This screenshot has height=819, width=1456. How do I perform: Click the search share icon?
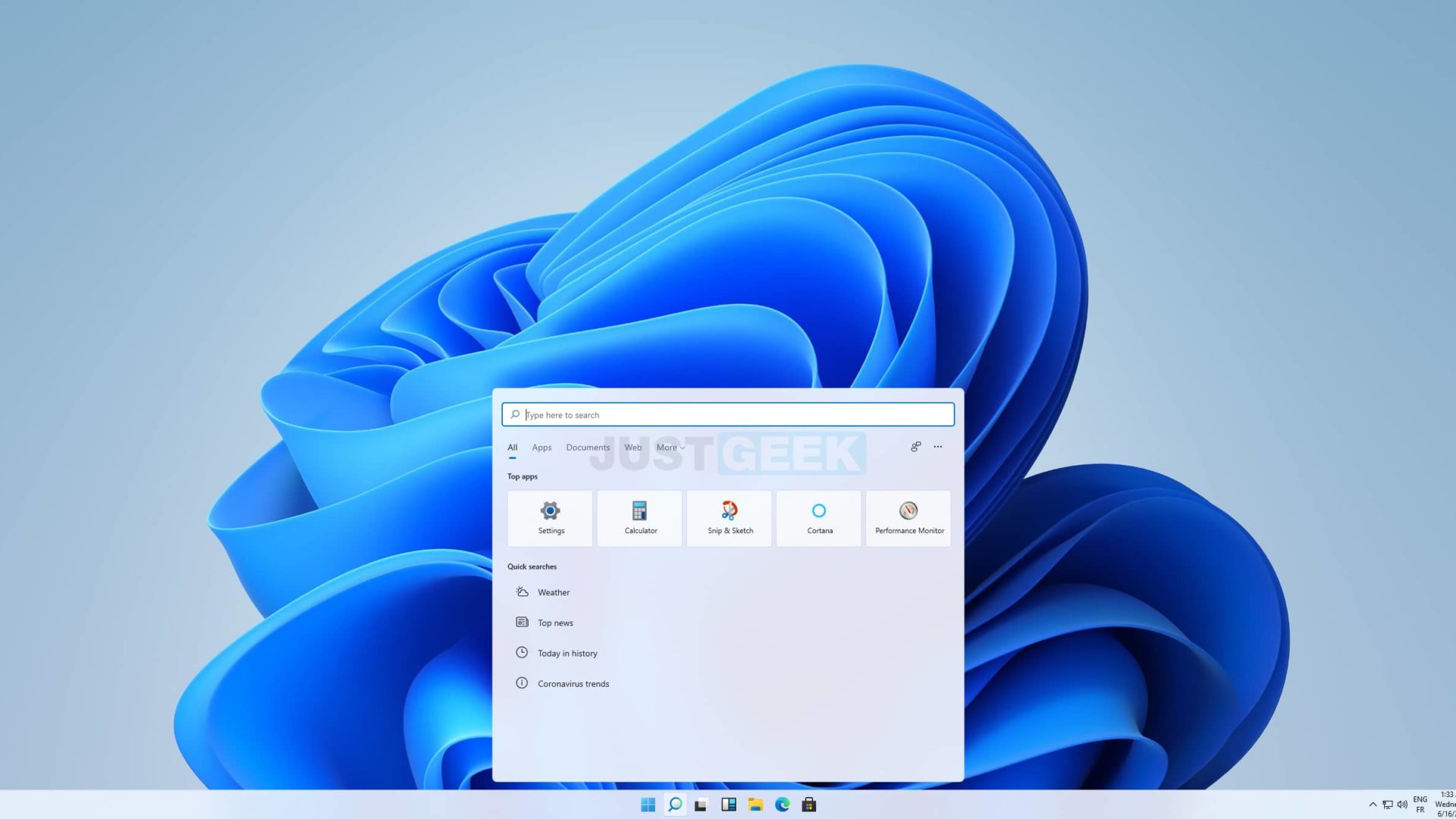click(x=915, y=446)
